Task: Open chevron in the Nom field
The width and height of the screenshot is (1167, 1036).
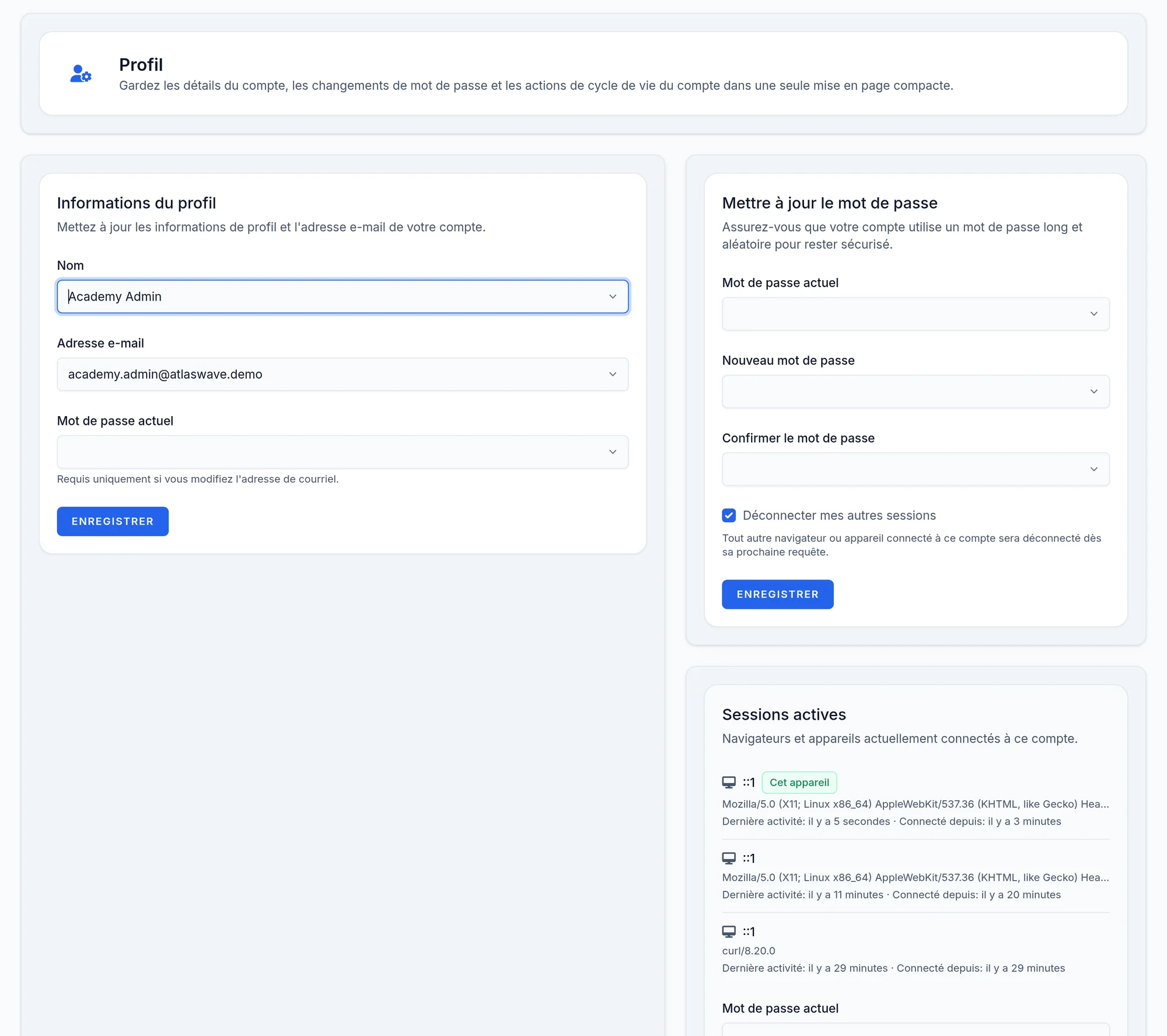Action: 613,297
